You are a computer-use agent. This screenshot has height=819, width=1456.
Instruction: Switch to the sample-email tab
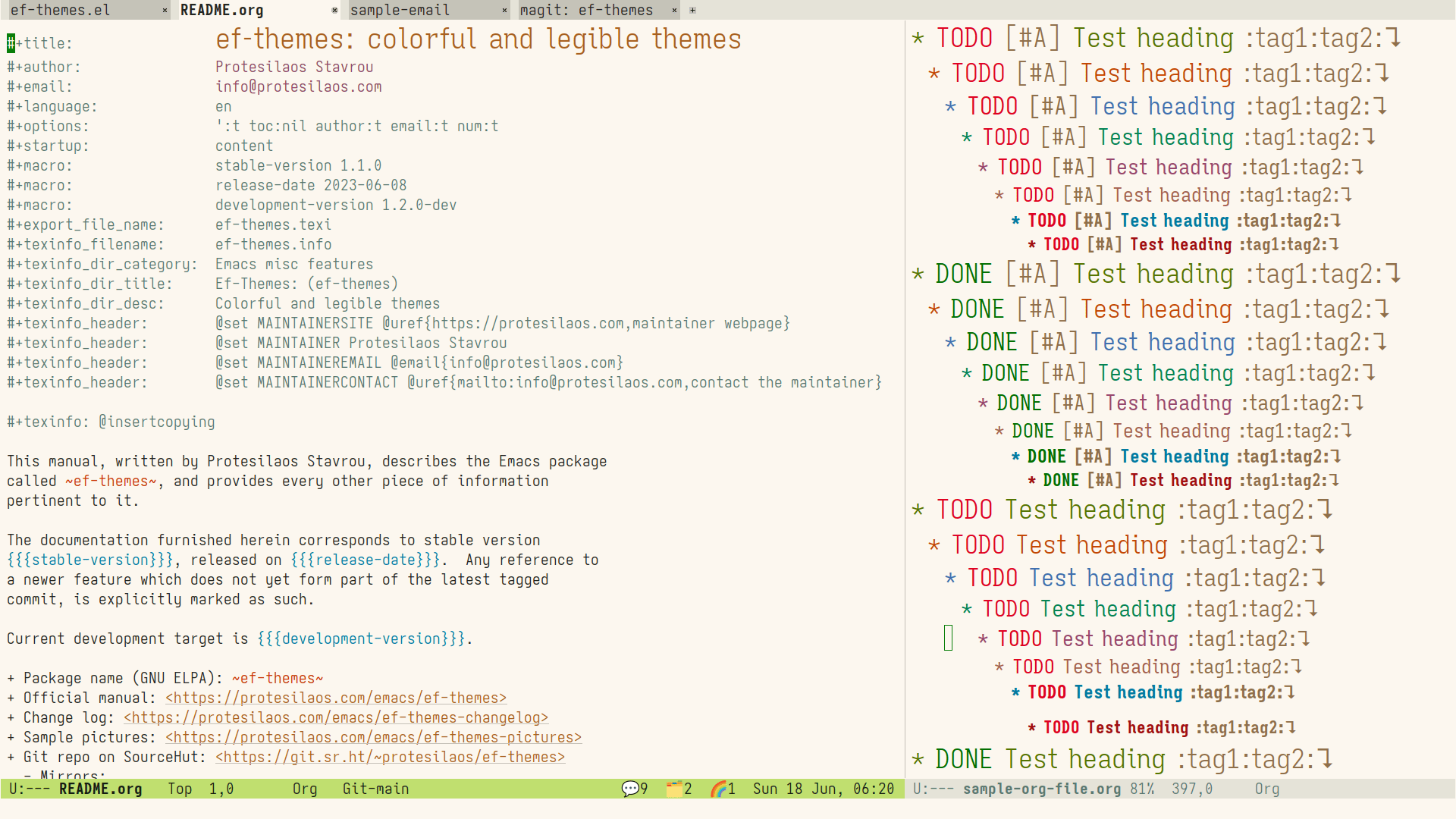(x=400, y=11)
